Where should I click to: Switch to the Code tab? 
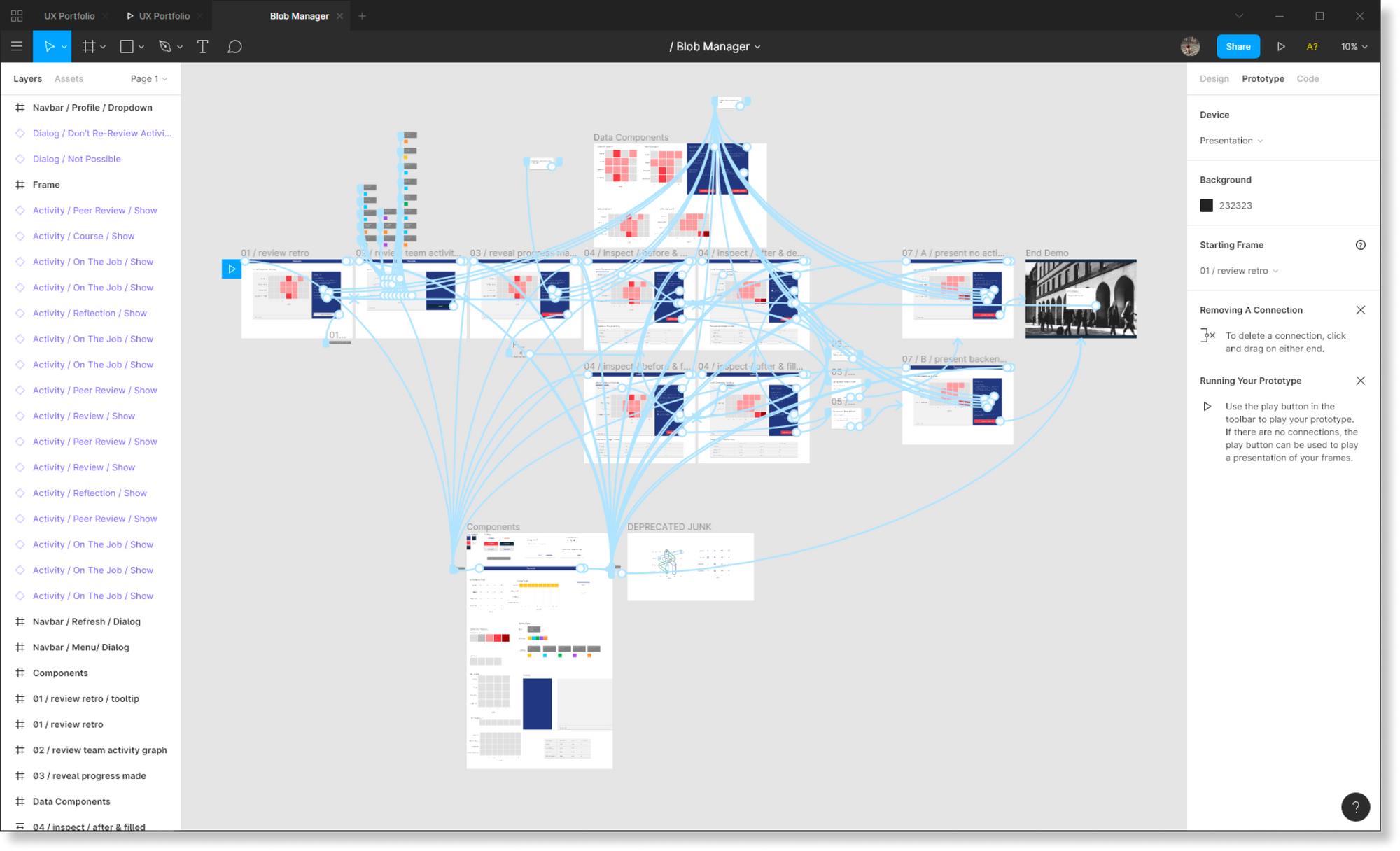pos(1307,78)
